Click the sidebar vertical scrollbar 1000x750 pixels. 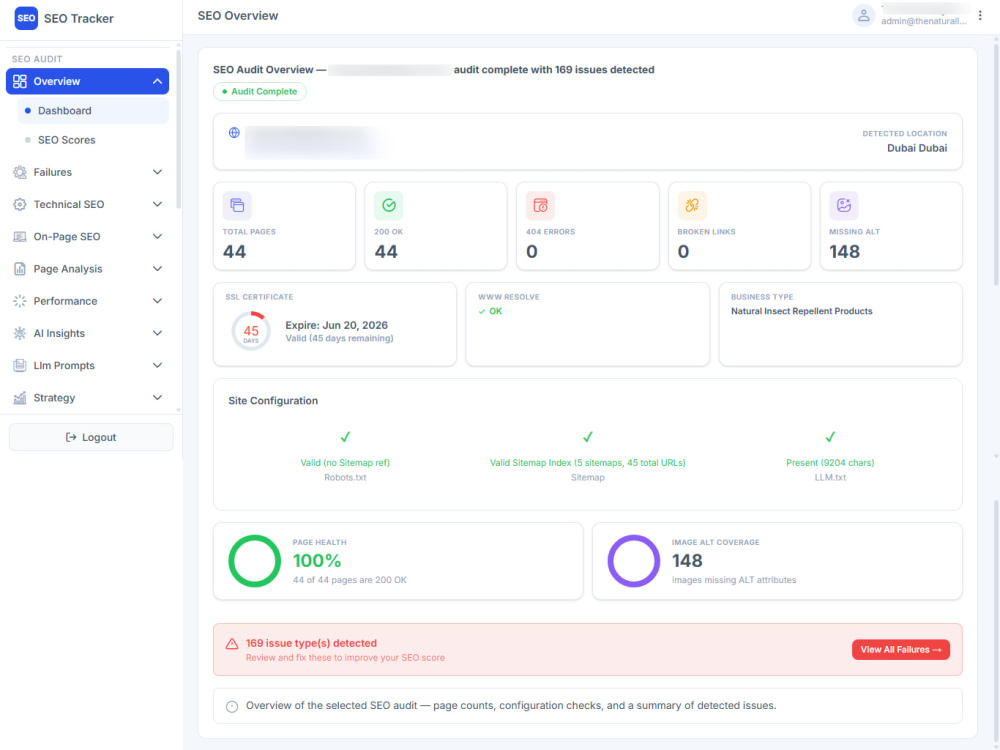click(179, 128)
